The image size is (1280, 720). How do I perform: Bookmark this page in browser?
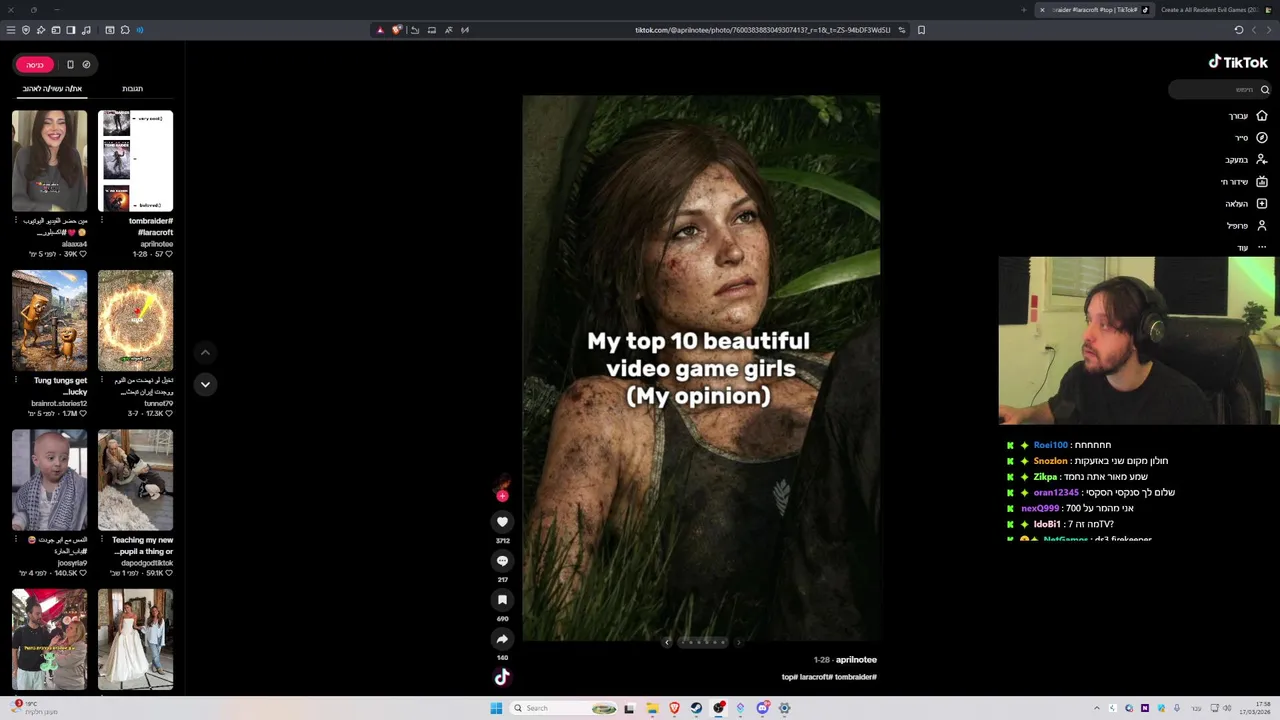(921, 30)
